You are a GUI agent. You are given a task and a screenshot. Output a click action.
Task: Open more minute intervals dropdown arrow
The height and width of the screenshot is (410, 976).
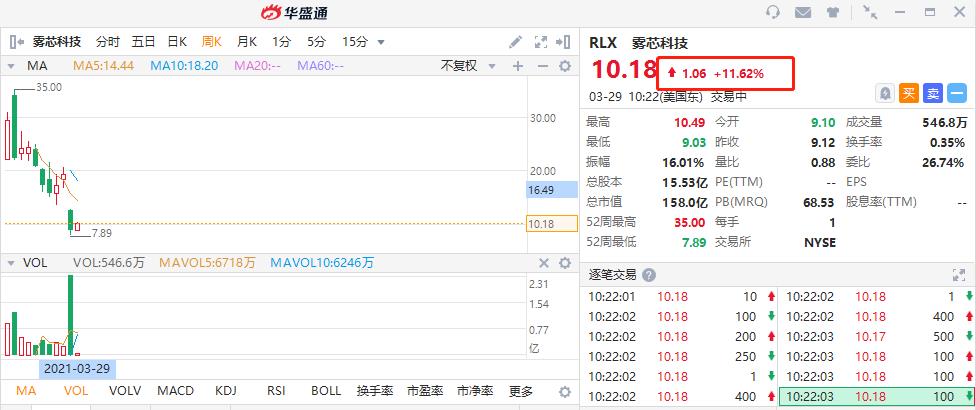click(381, 42)
